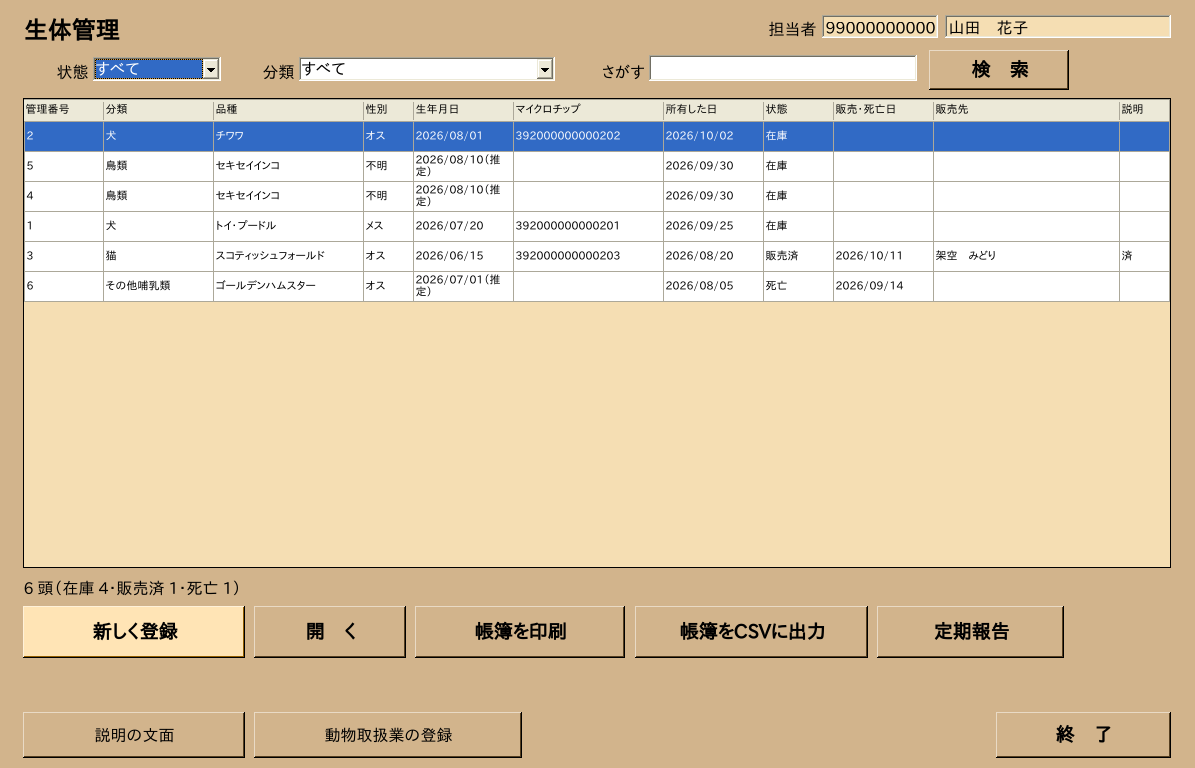Click セキセイインコ in row number 4
Image resolution: width=1195 pixels, height=768 pixels.
288,196
